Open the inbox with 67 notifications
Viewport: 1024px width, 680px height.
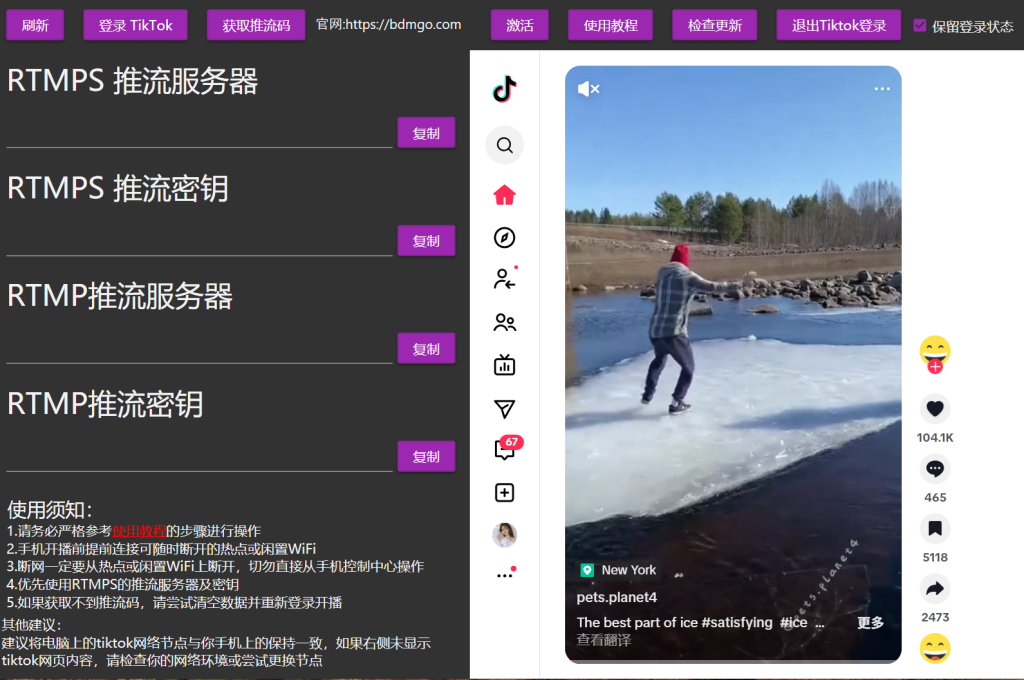(x=505, y=449)
